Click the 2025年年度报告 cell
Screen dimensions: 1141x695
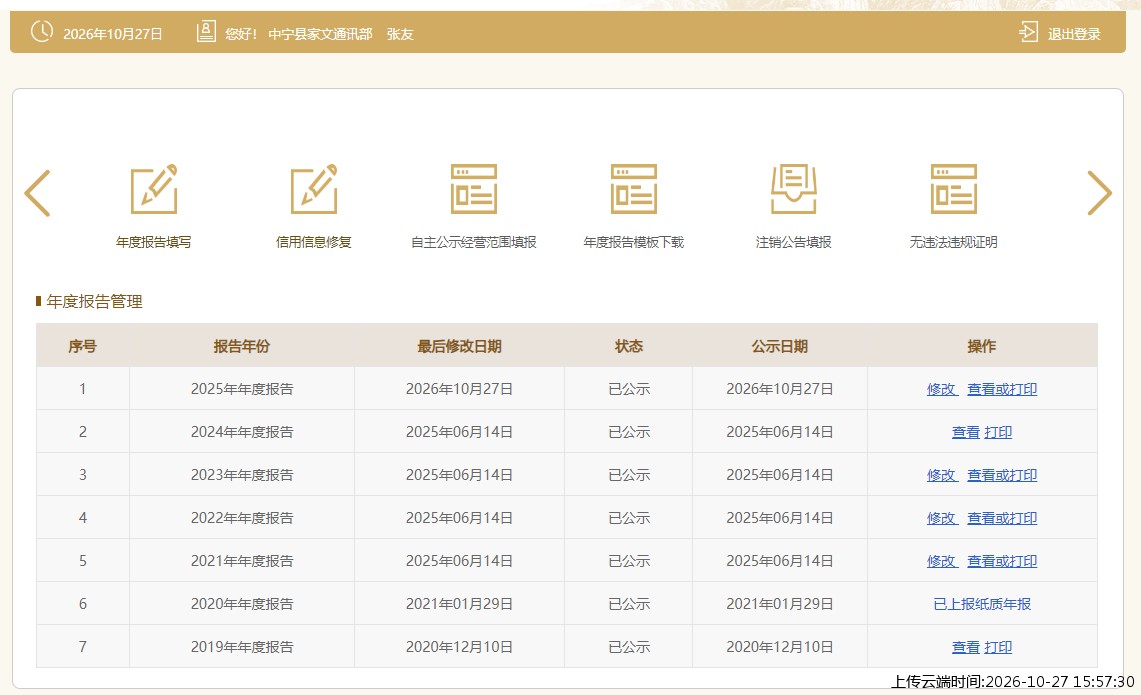(x=242, y=389)
